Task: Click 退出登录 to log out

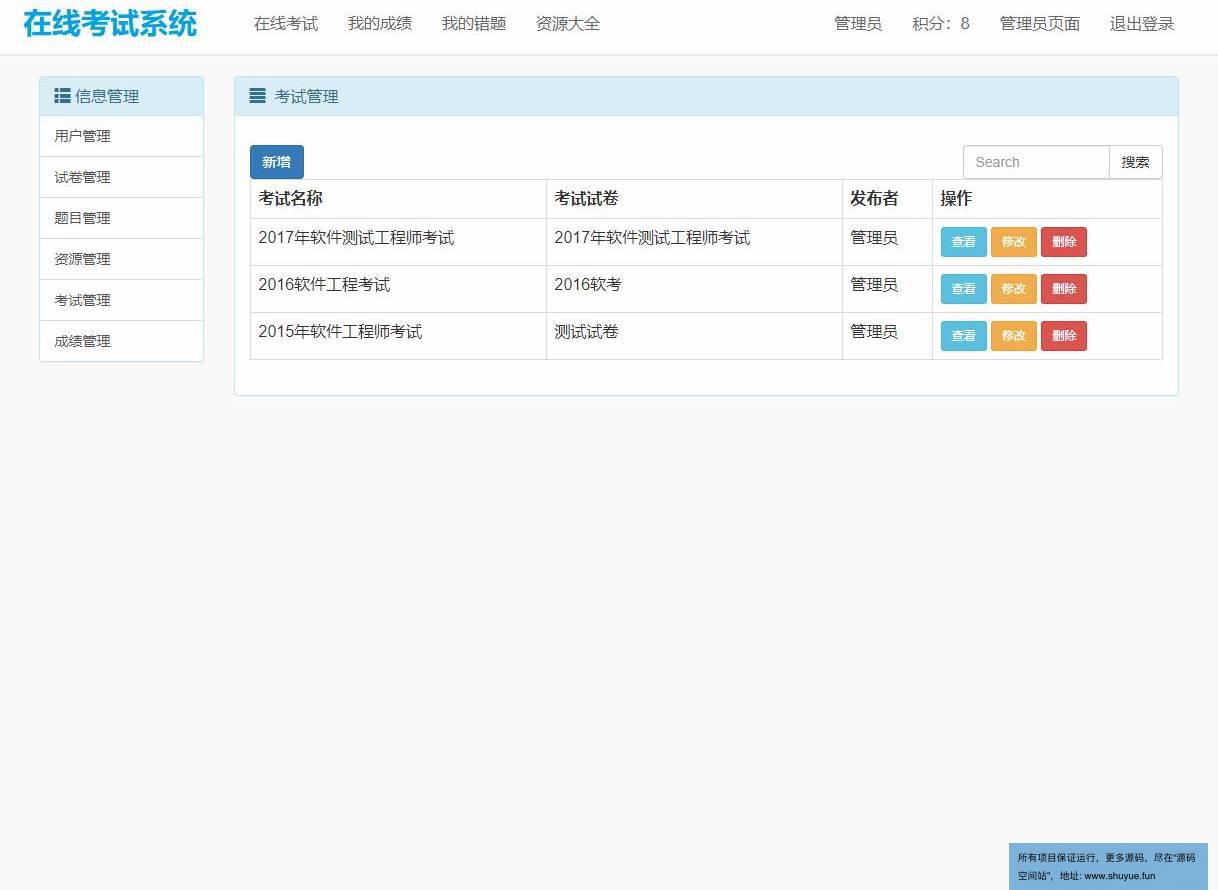Action: [x=1142, y=24]
